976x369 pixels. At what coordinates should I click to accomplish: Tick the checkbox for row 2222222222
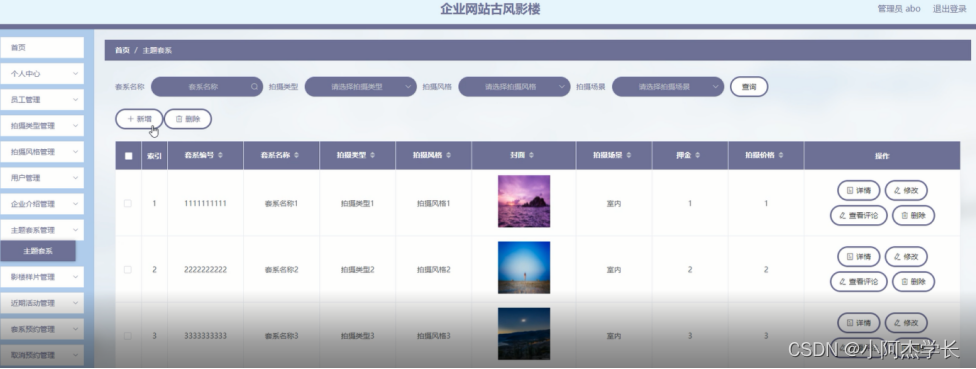(x=128, y=269)
